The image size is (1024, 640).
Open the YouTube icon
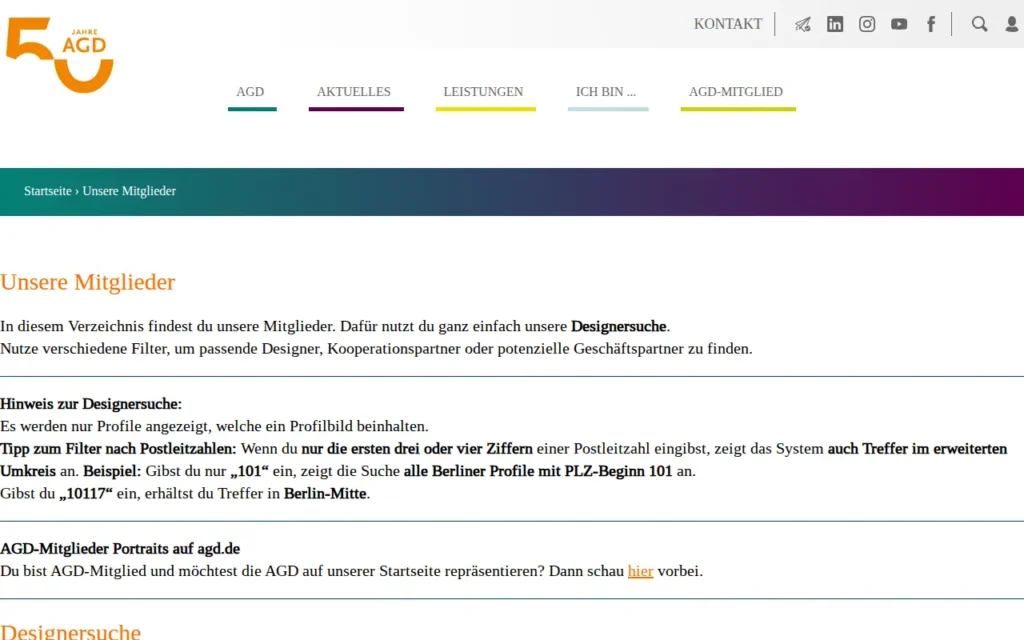click(899, 24)
